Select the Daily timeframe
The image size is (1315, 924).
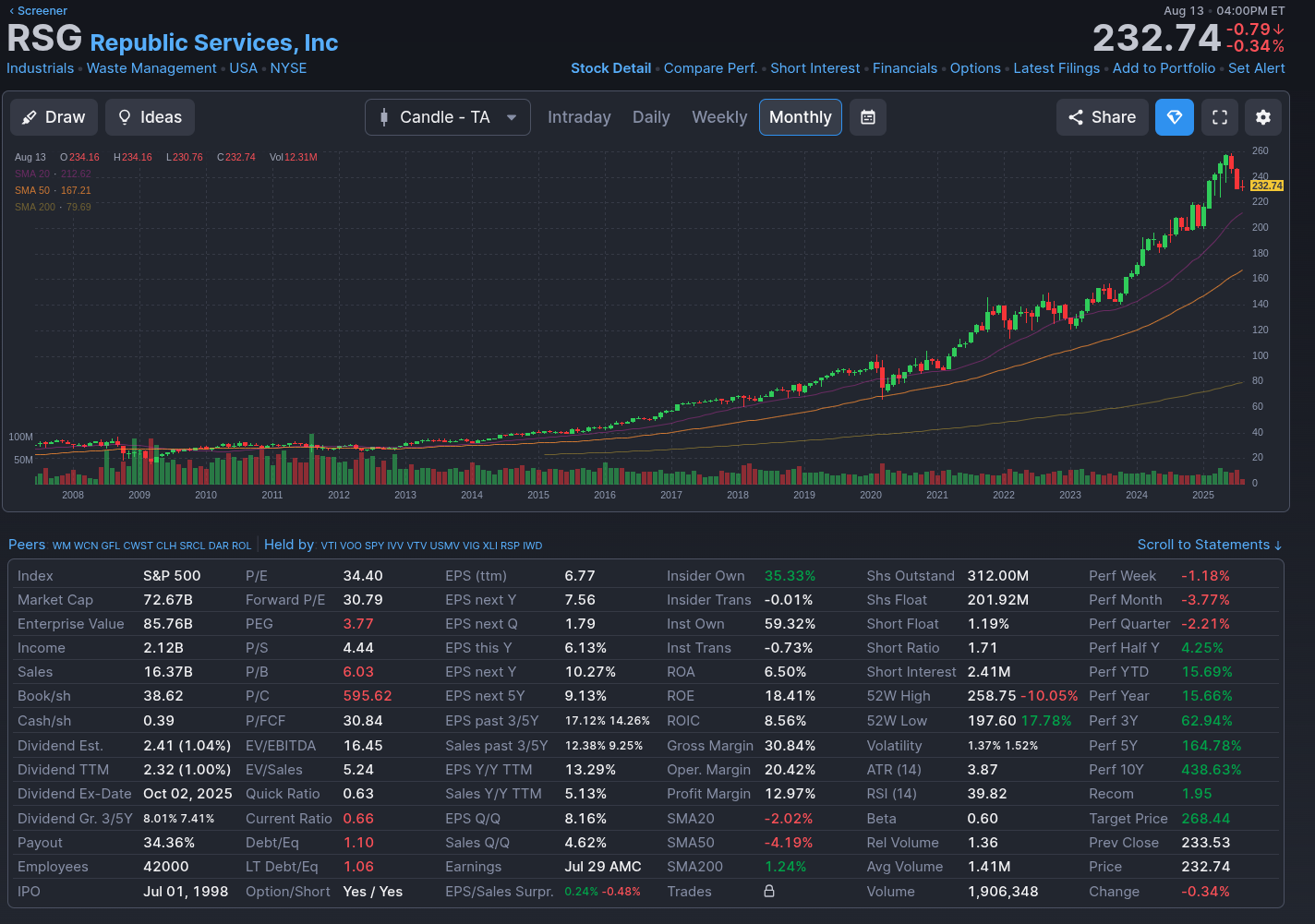click(x=651, y=117)
